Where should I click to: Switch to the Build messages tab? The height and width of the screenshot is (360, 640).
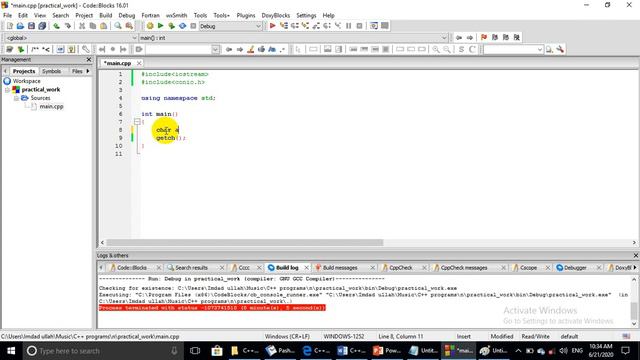click(340, 268)
